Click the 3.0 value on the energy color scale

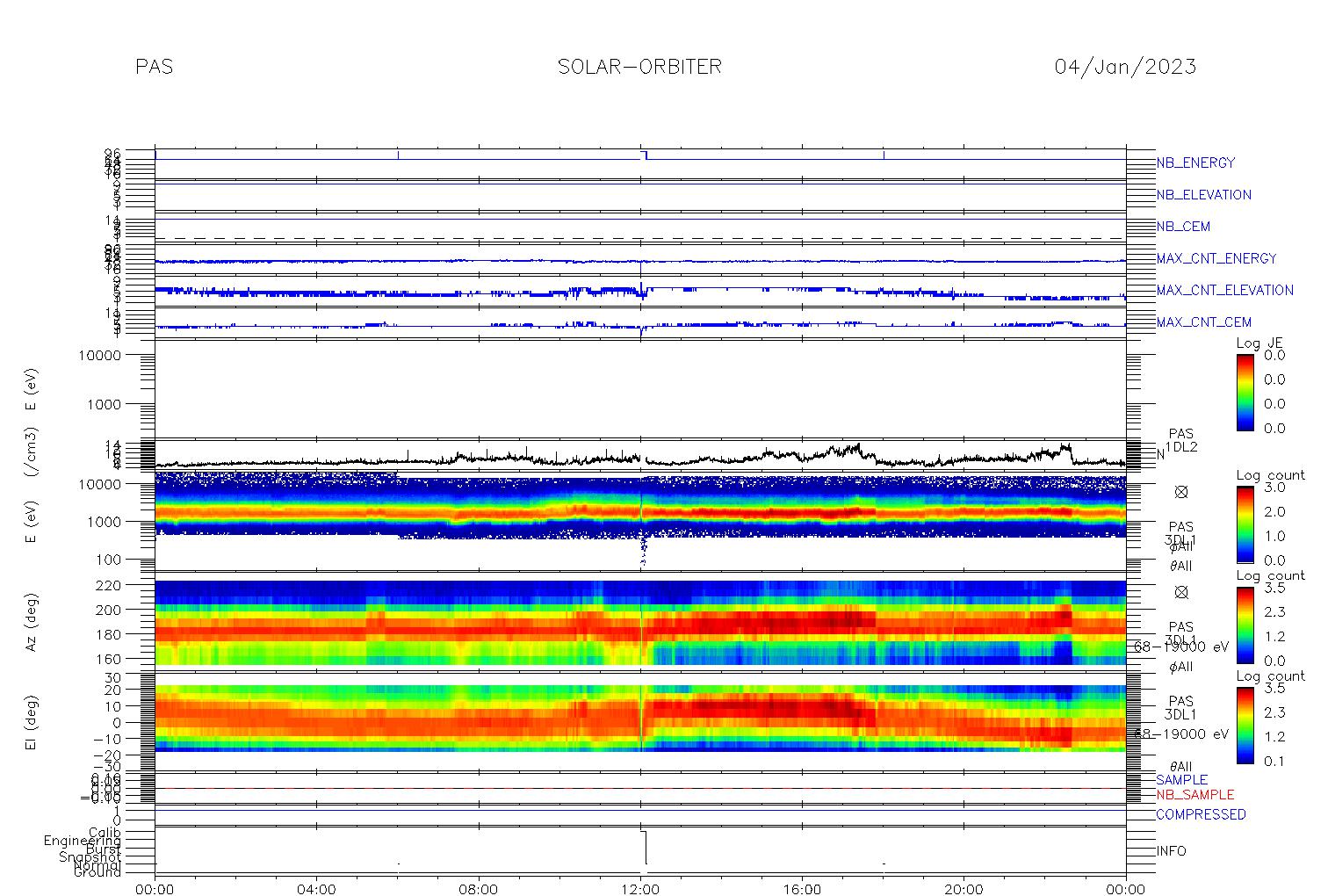1274,488
